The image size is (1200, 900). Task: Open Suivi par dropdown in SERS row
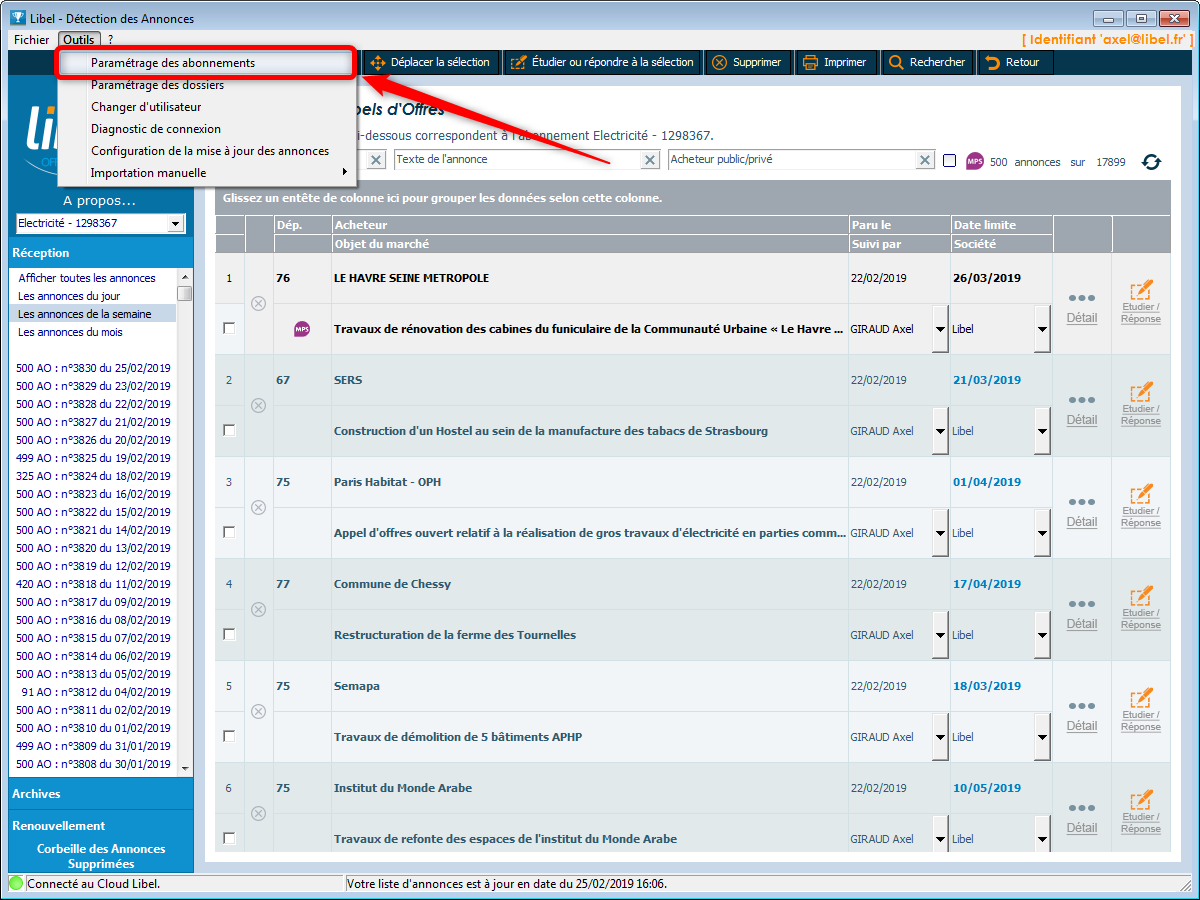[x=940, y=431]
